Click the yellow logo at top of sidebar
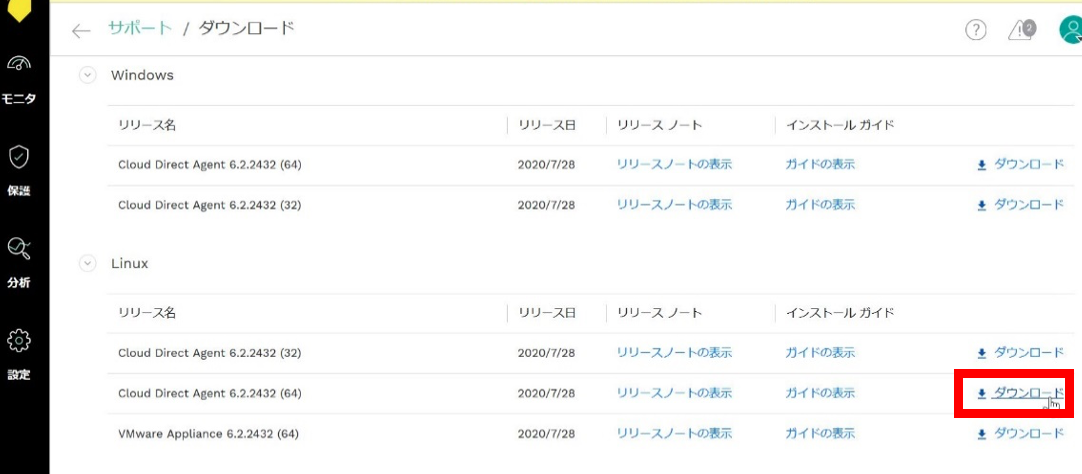1082x474 pixels. pos(19,10)
